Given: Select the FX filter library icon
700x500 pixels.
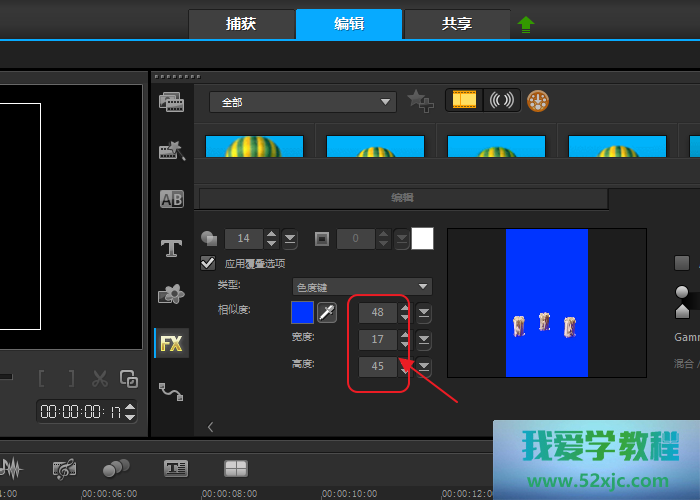Looking at the screenshot, I should 171,343.
